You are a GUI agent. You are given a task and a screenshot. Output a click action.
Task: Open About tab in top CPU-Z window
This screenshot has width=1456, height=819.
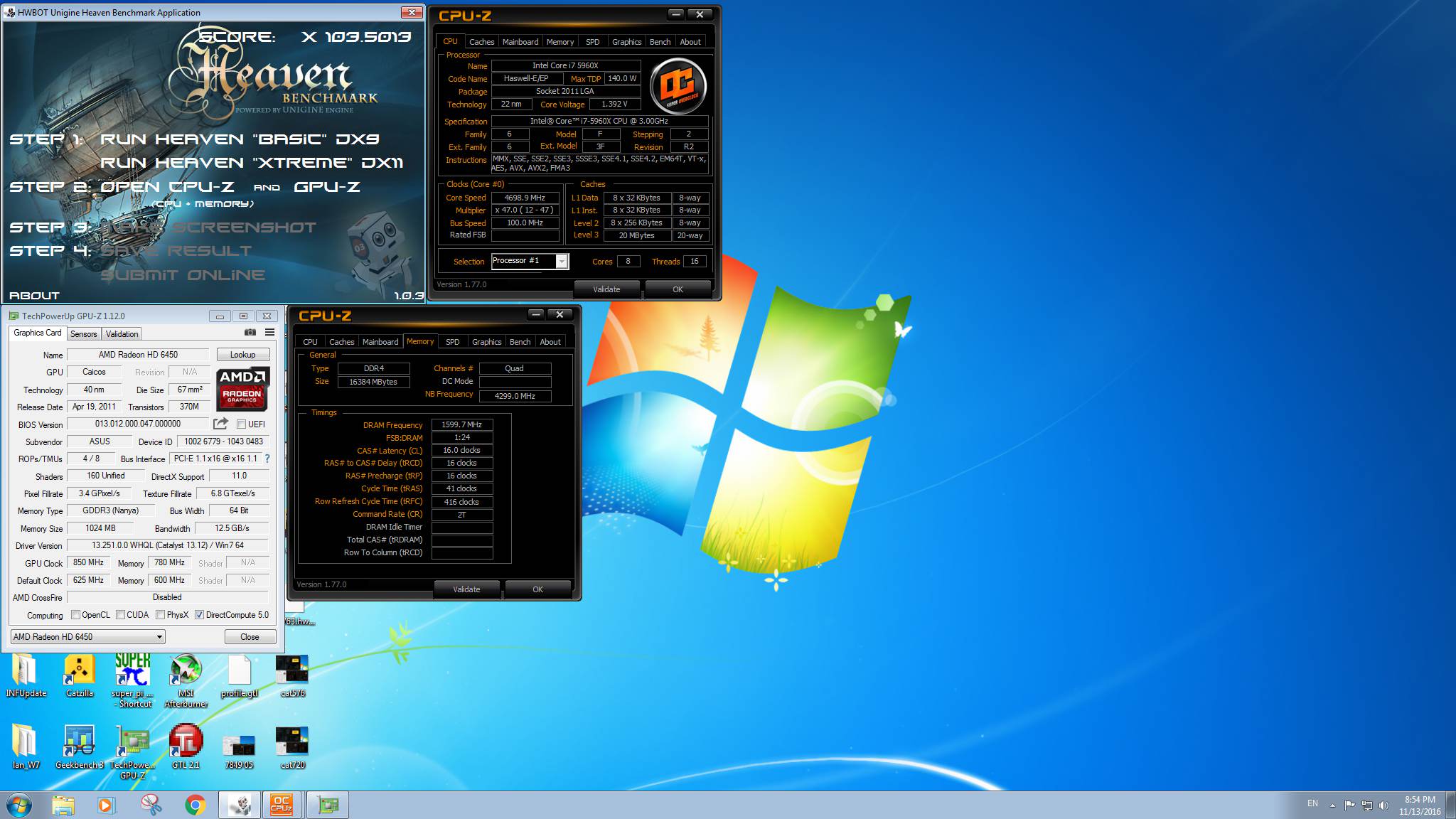(x=690, y=42)
